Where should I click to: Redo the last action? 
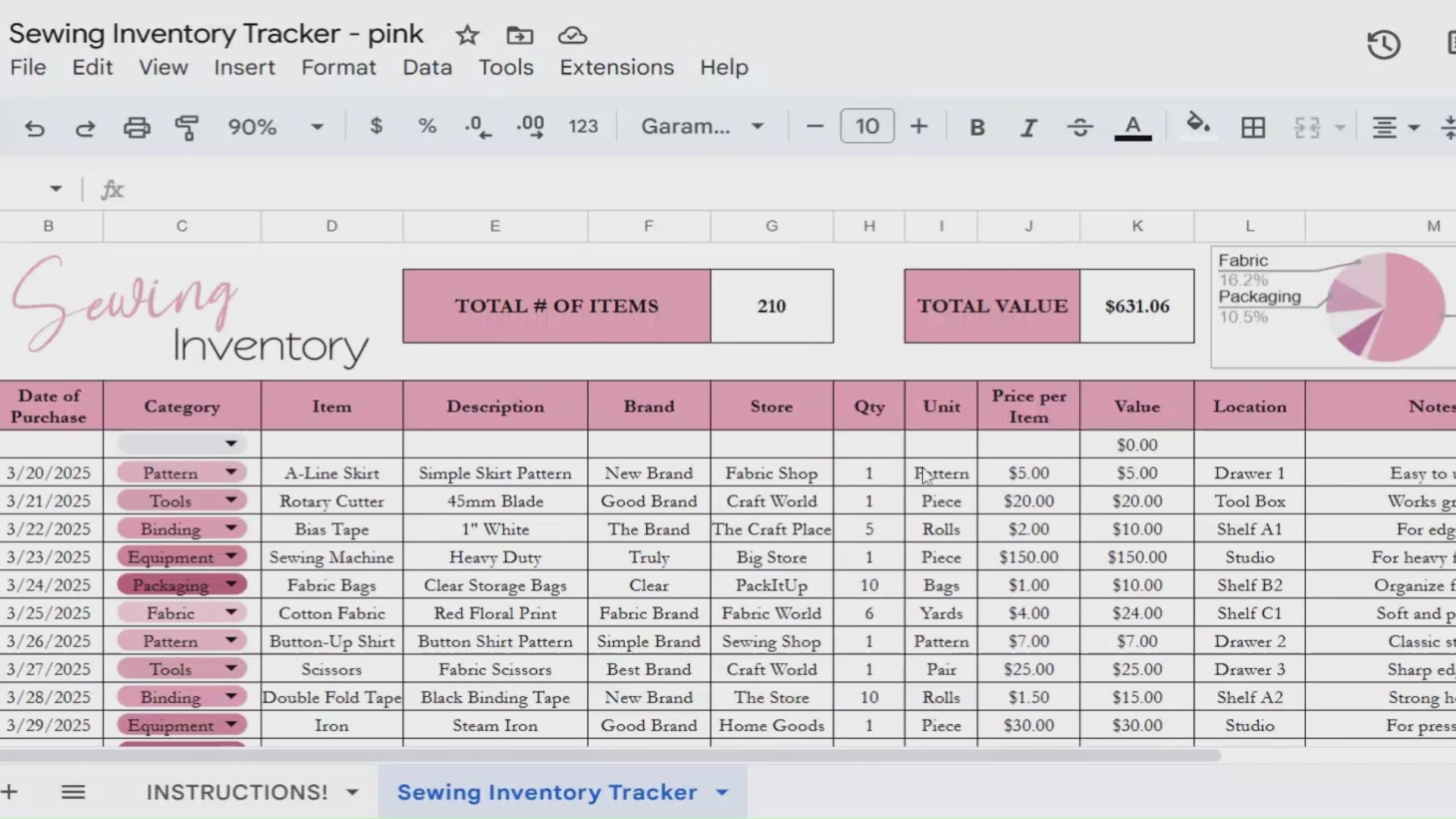pos(85,127)
